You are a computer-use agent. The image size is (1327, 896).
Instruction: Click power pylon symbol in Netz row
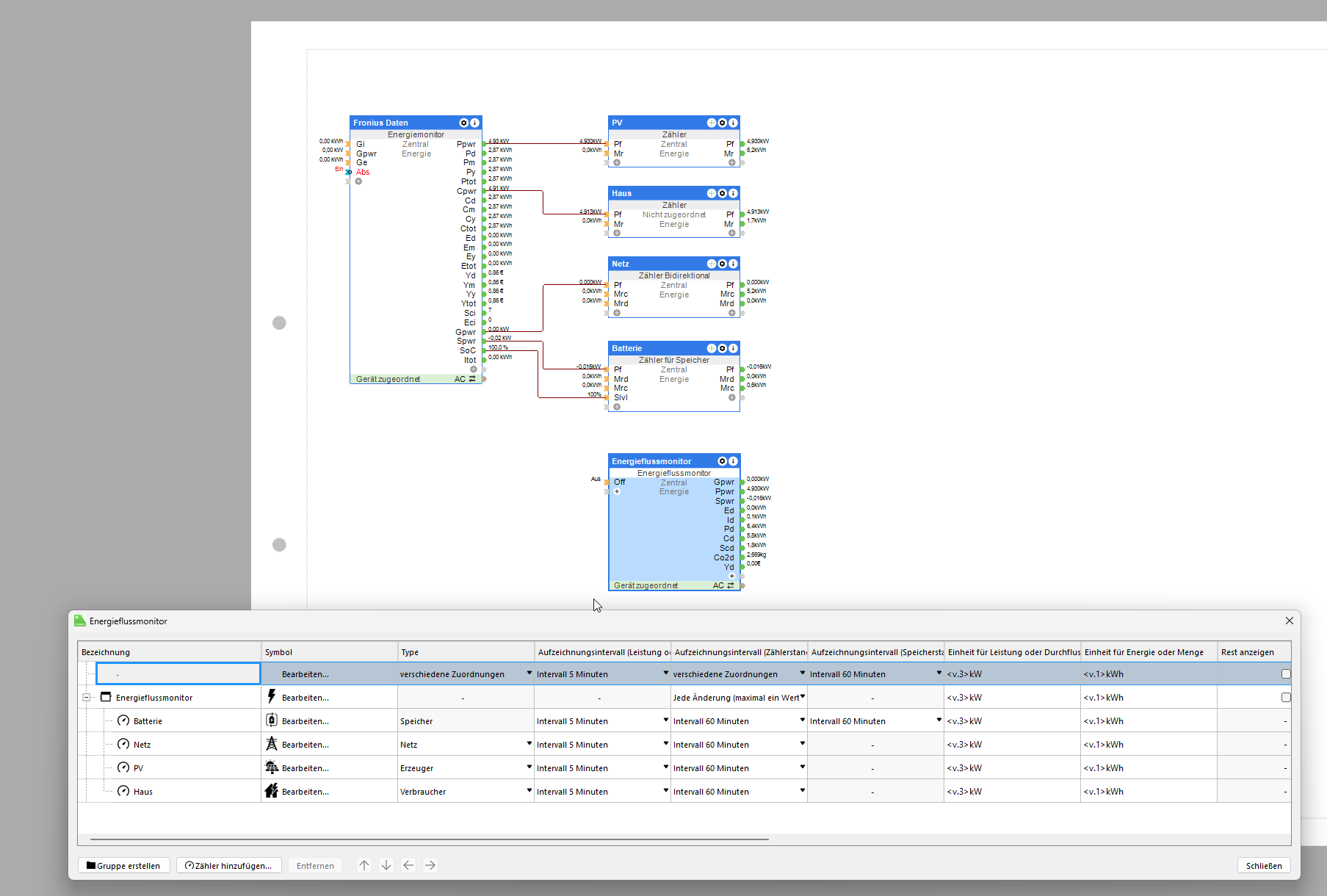pos(272,743)
